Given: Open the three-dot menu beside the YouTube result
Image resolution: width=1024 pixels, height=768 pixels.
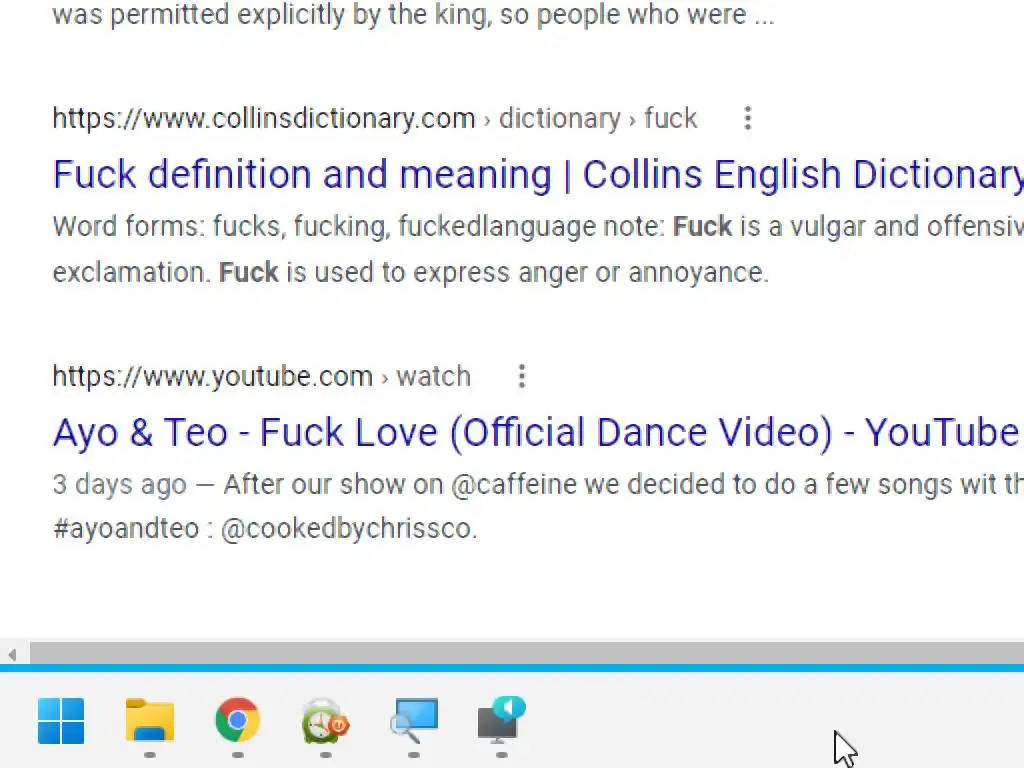Looking at the screenshot, I should coord(521,376).
